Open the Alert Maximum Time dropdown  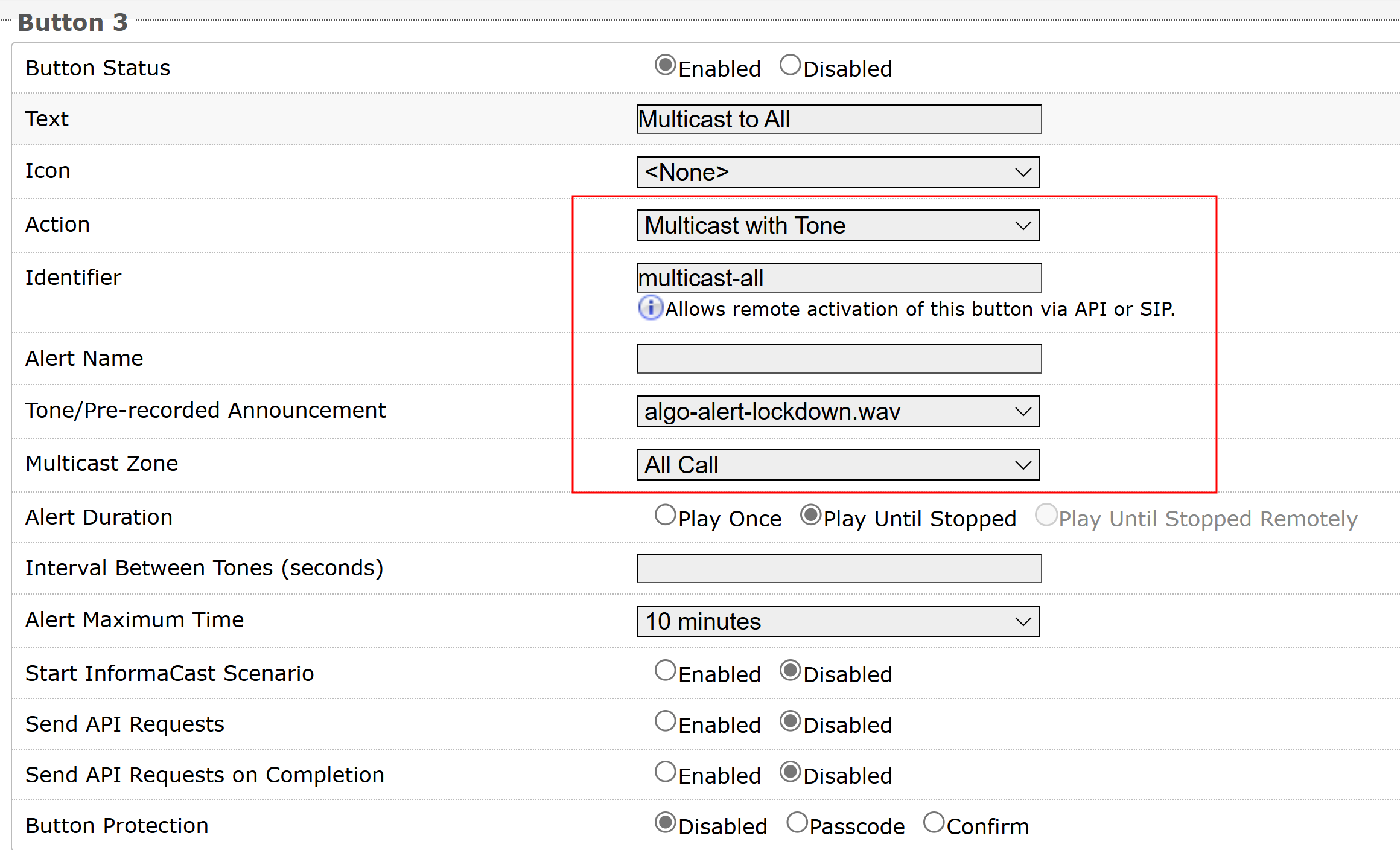pyautogui.click(x=838, y=621)
